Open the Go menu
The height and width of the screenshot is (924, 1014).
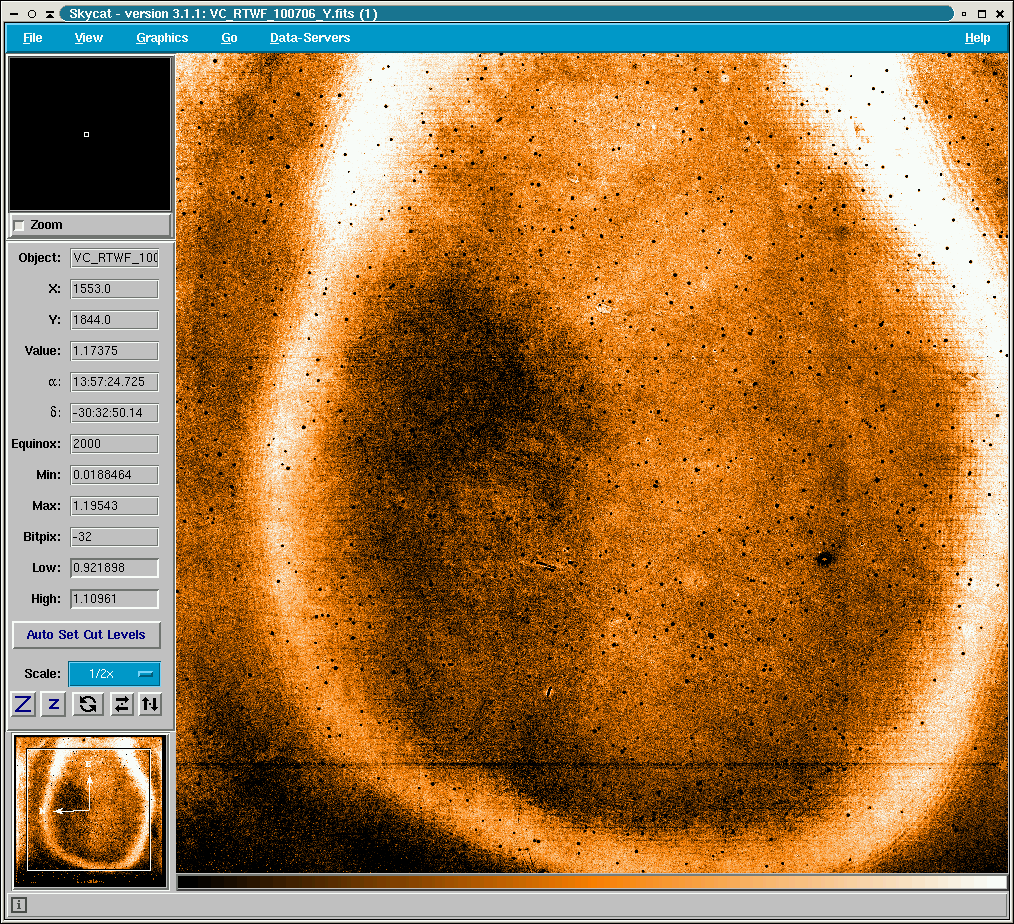tap(229, 38)
